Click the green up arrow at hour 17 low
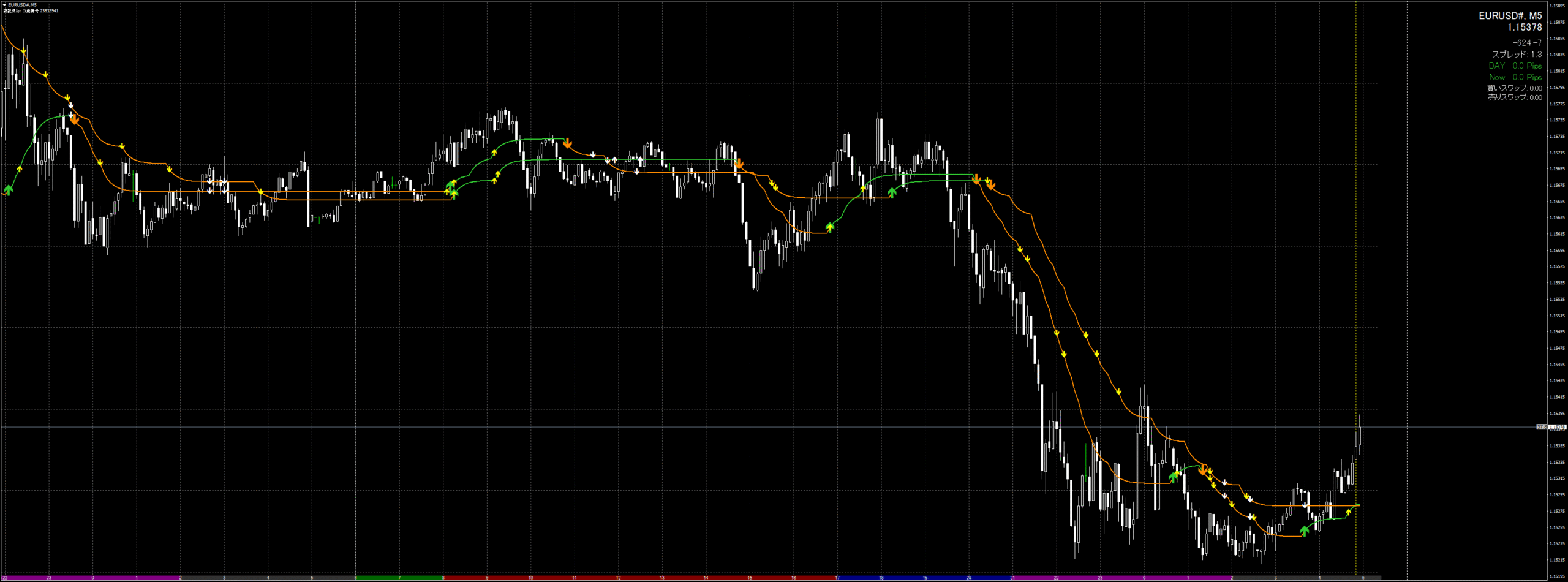The image size is (1568, 582). click(830, 227)
